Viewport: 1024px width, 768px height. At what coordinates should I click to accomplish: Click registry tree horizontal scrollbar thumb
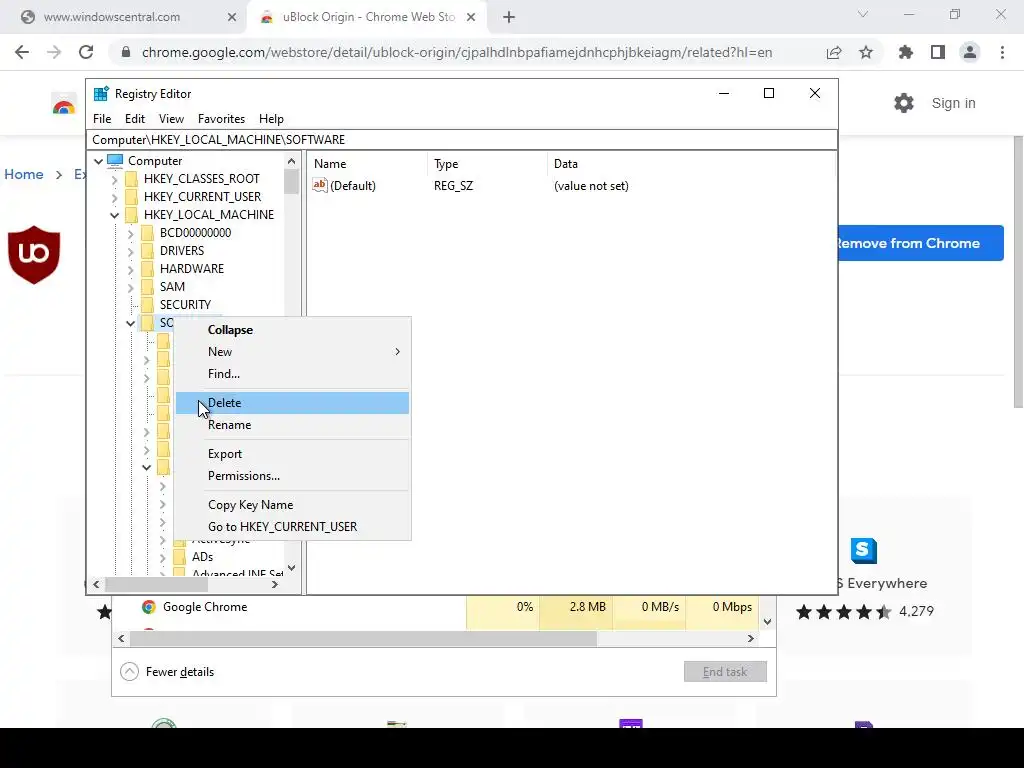click(x=156, y=584)
